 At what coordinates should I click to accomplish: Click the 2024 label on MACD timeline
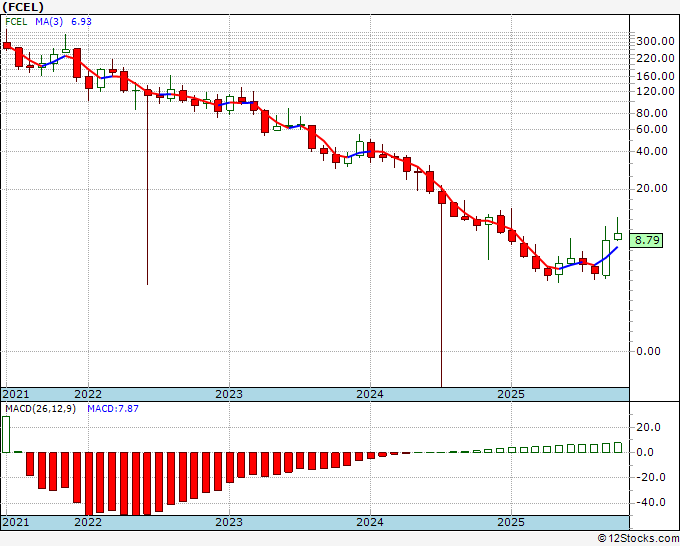tap(370, 522)
